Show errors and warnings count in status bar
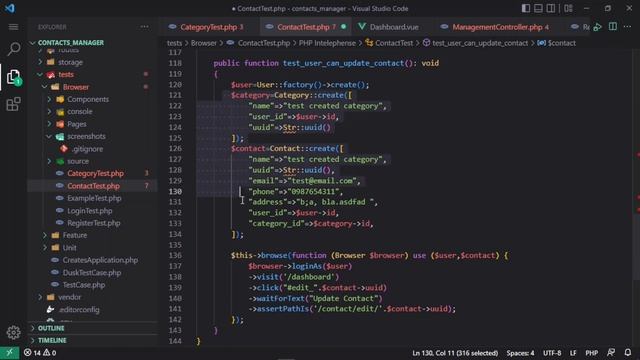The height and width of the screenshot is (360, 640). click(40, 353)
